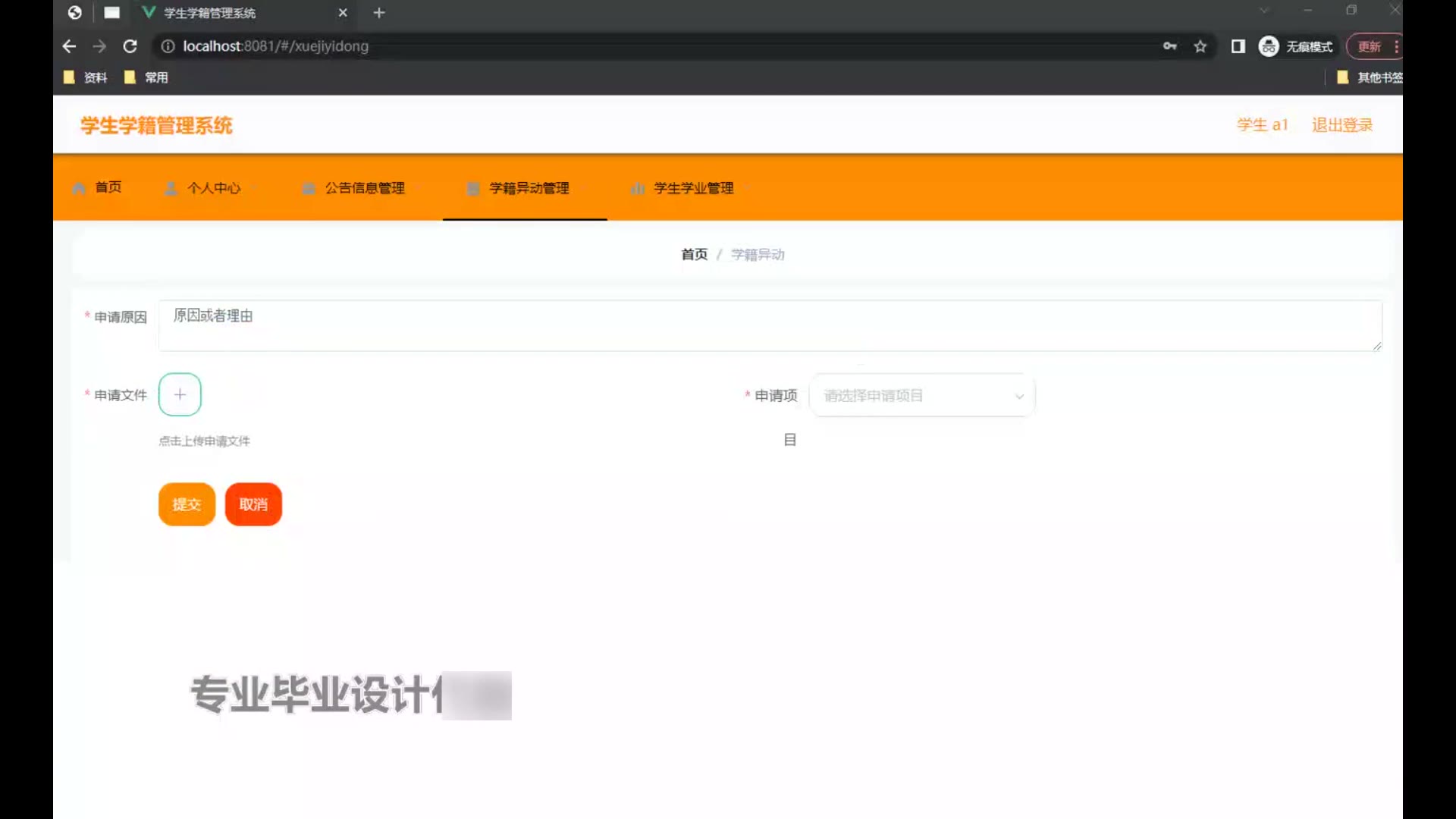Expand the 请选择申请项目 dropdown
The image size is (1456, 819).
pyautogui.click(x=921, y=395)
